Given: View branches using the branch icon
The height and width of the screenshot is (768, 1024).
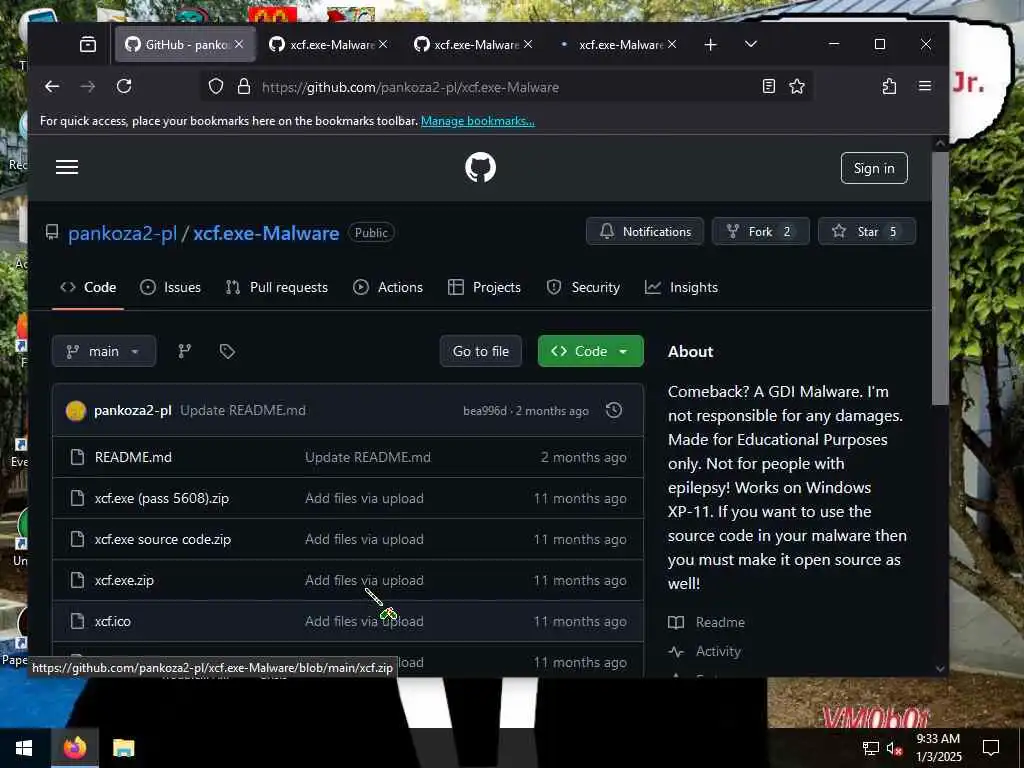Looking at the screenshot, I should (185, 351).
